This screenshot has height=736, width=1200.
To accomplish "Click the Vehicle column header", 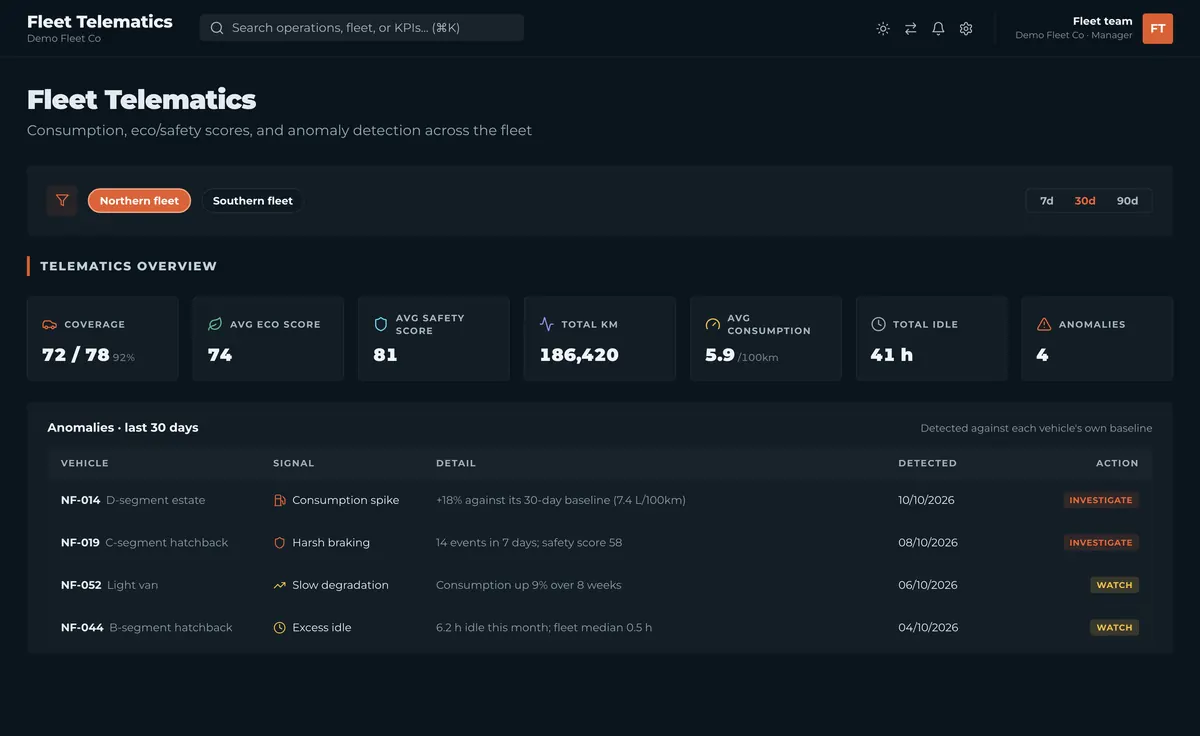I will click(85, 463).
